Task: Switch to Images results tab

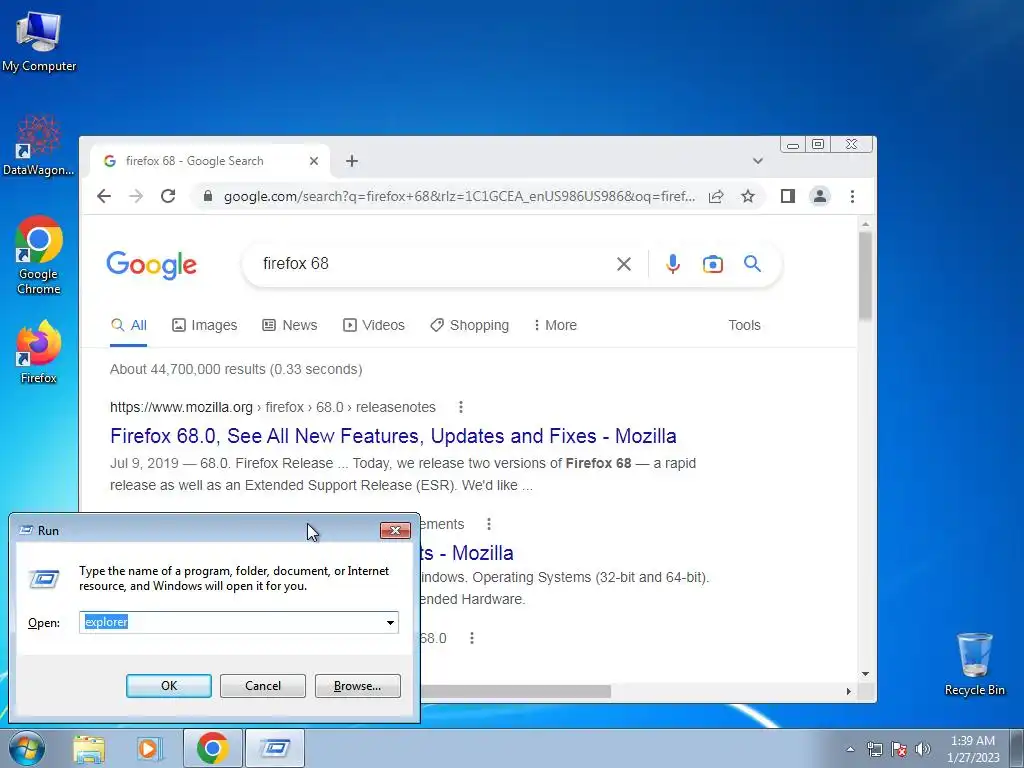Action: tap(204, 325)
